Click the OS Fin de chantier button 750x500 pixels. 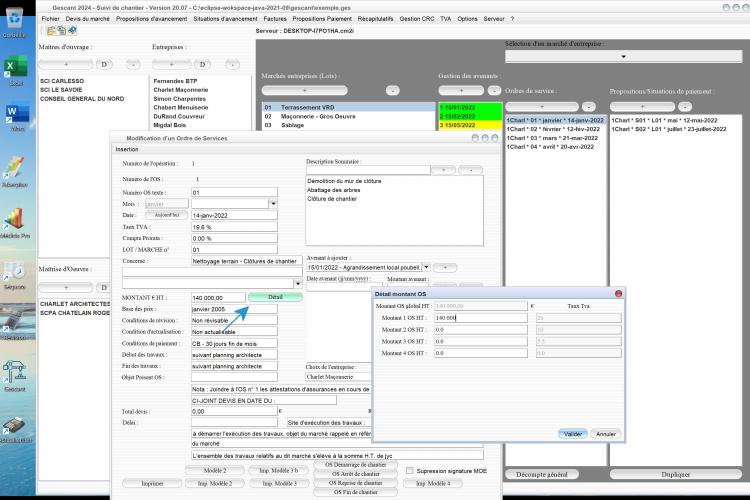coord(355,492)
